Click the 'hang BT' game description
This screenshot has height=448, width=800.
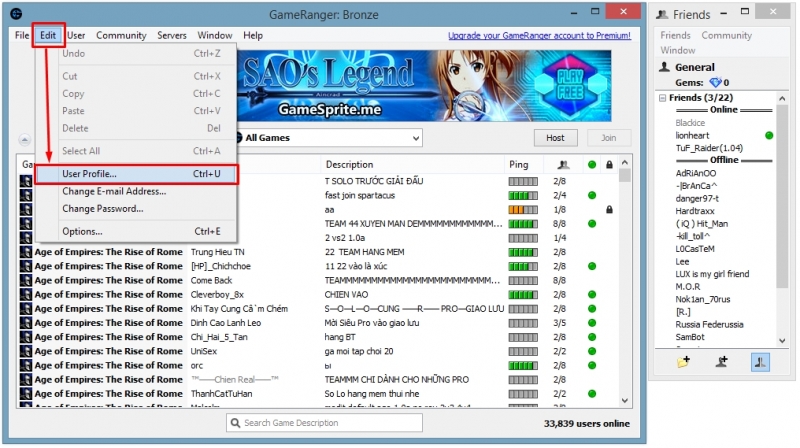coord(340,337)
